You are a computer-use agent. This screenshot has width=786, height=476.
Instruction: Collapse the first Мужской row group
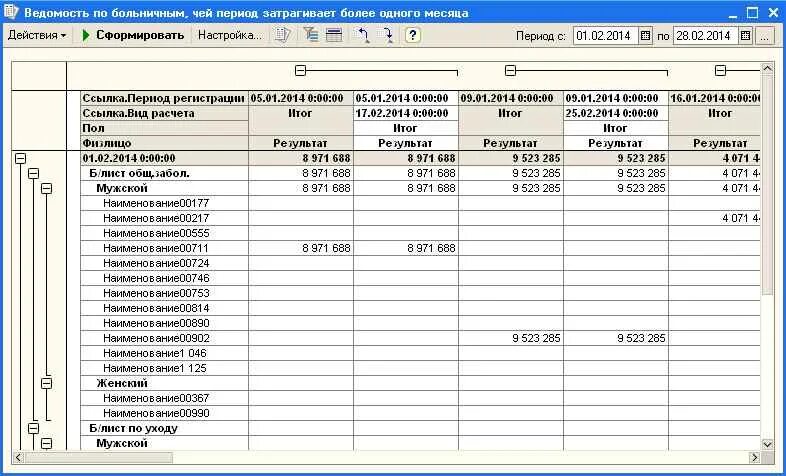point(47,188)
